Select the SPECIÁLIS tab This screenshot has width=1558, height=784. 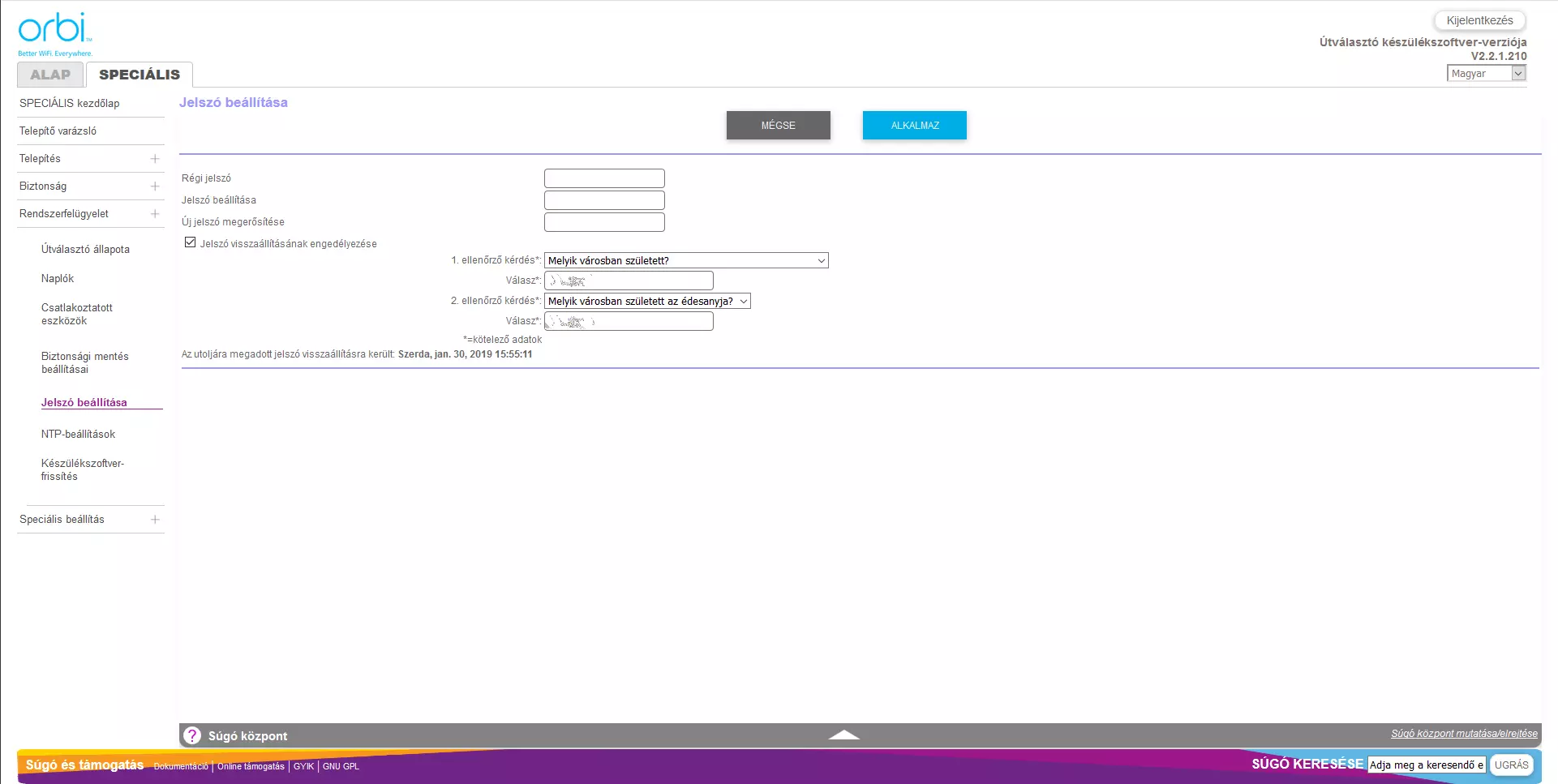click(139, 75)
